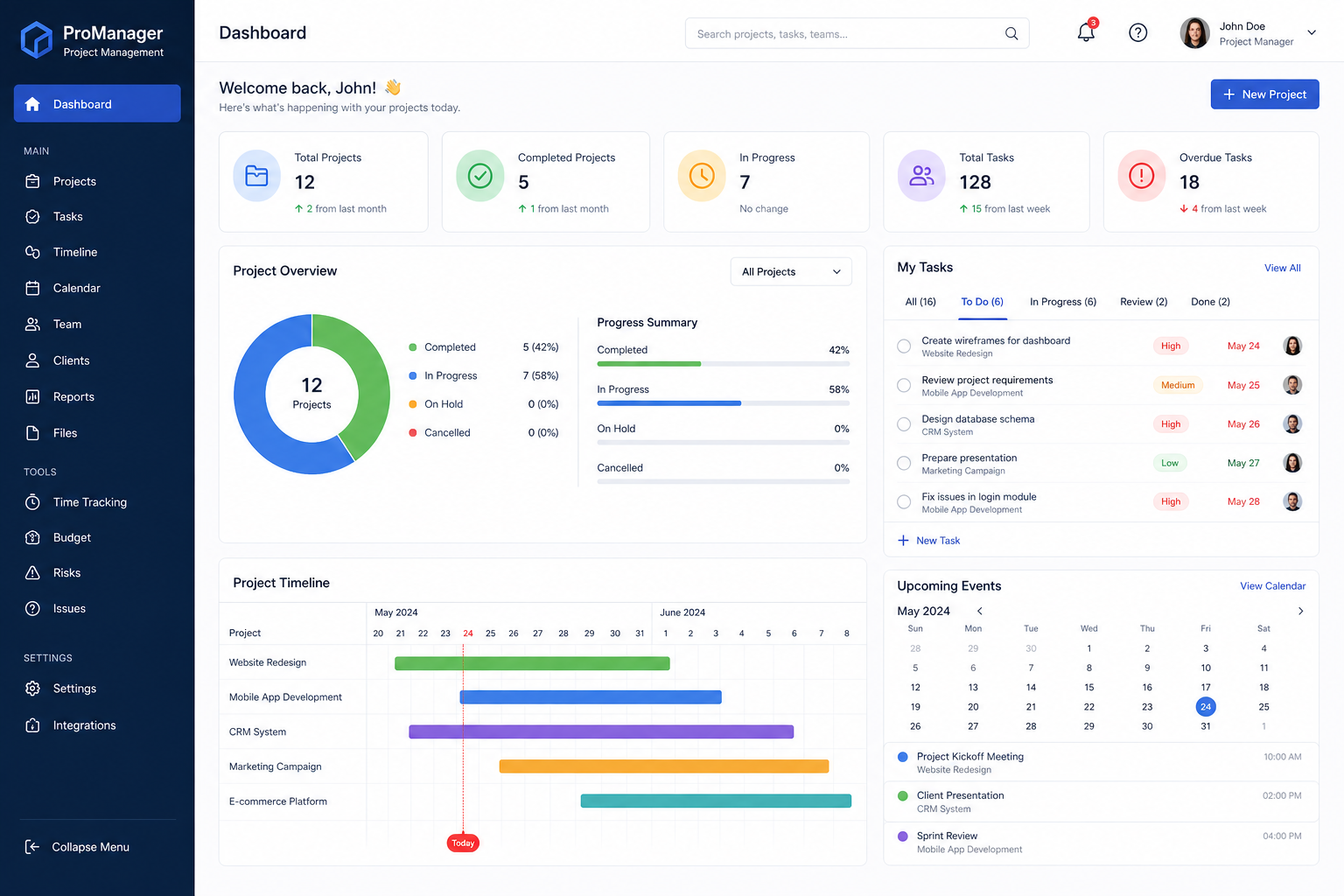Check off Review project requirements task
The image size is (1344, 896).
(904, 385)
